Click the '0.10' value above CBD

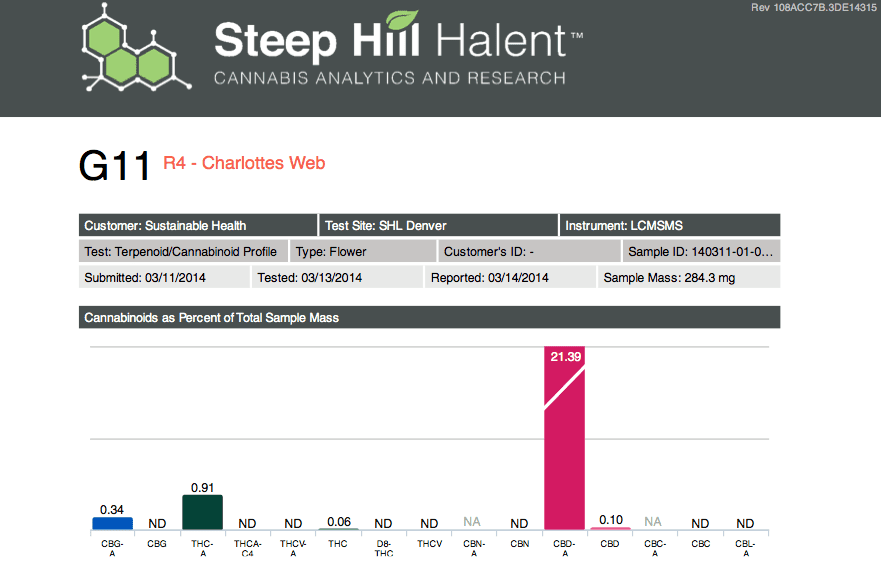[611, 520]
